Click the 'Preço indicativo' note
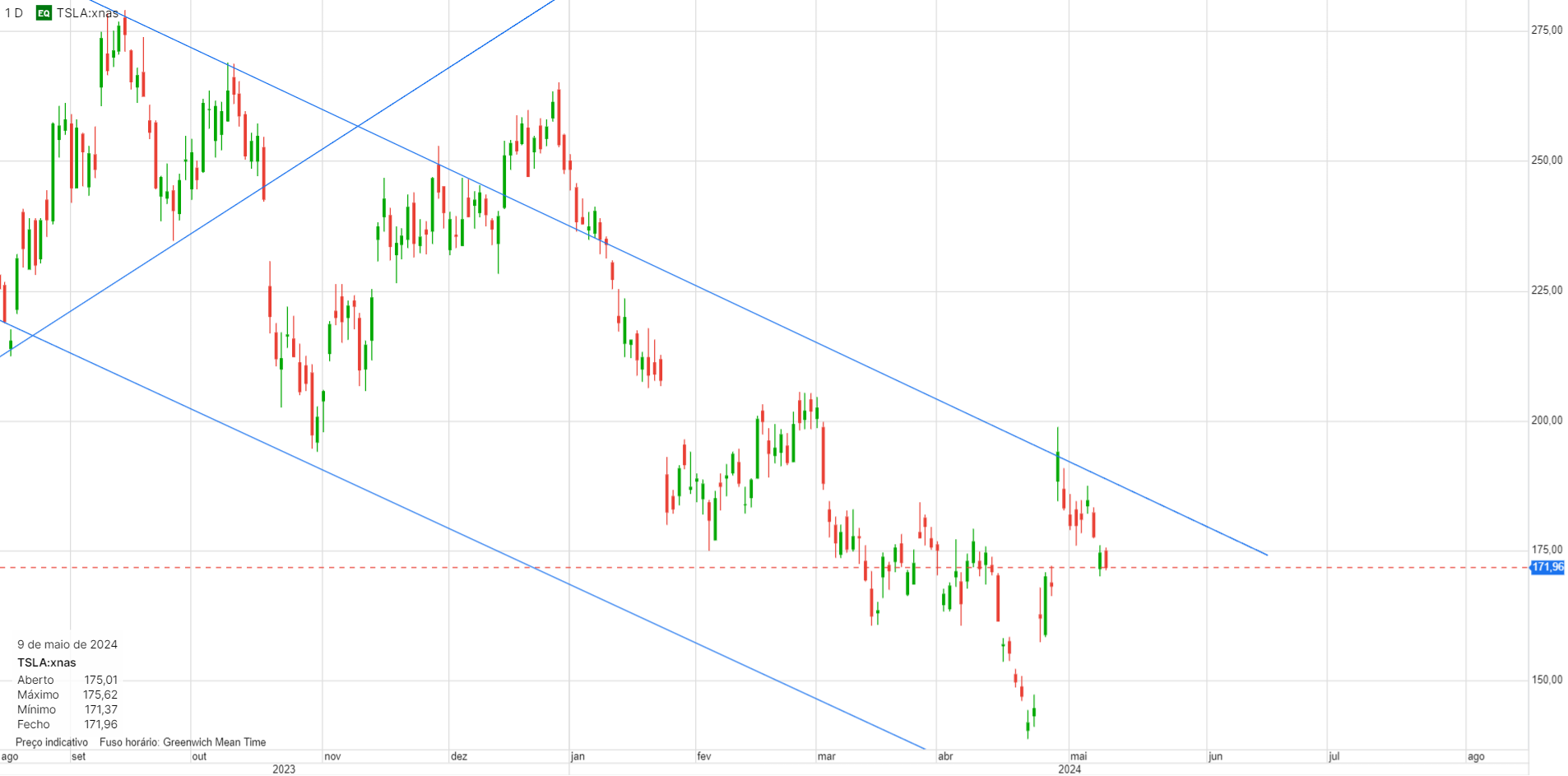This screenshot has width=1568, height=776. click(52, 742)
